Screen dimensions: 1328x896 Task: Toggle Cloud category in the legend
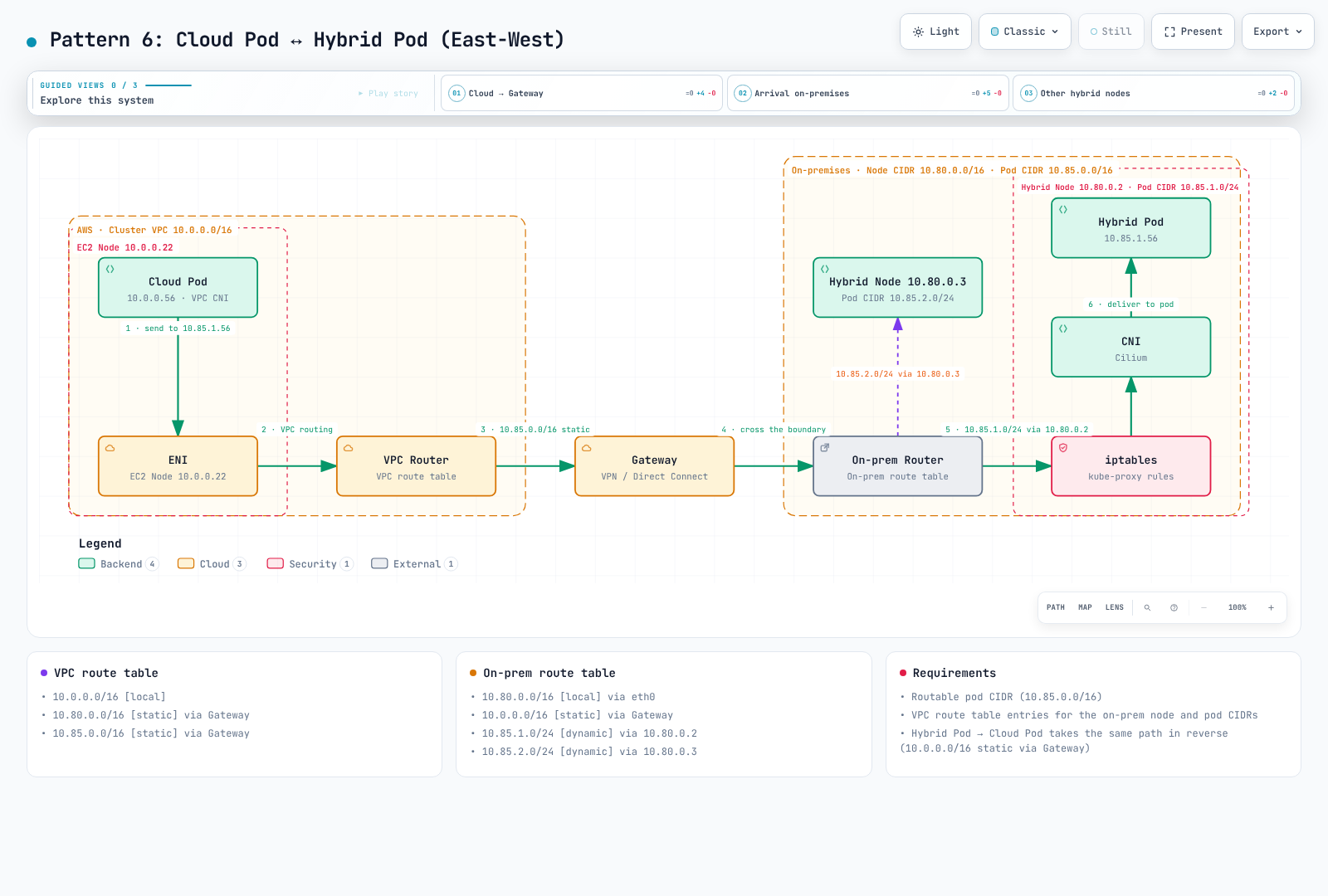pos(212,564)
